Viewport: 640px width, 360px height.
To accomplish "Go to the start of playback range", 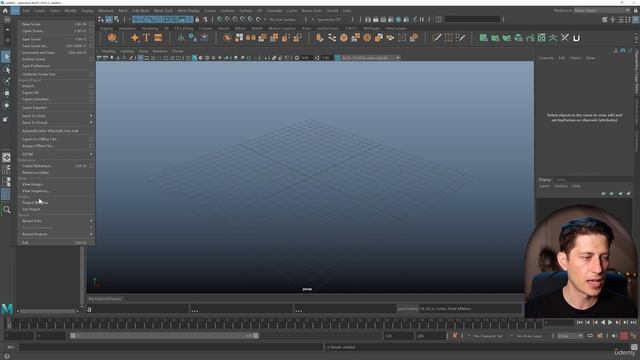I will point(580,322).
